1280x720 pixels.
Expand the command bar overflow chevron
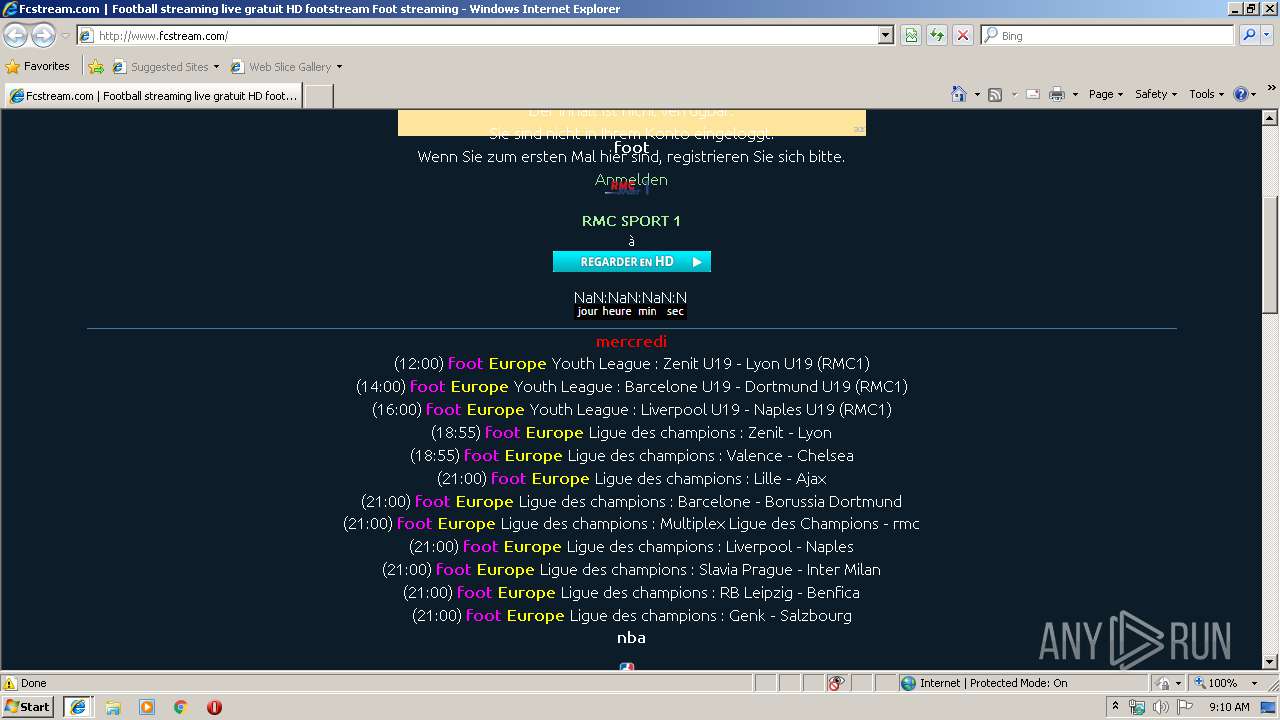(x=1272, y=89)
